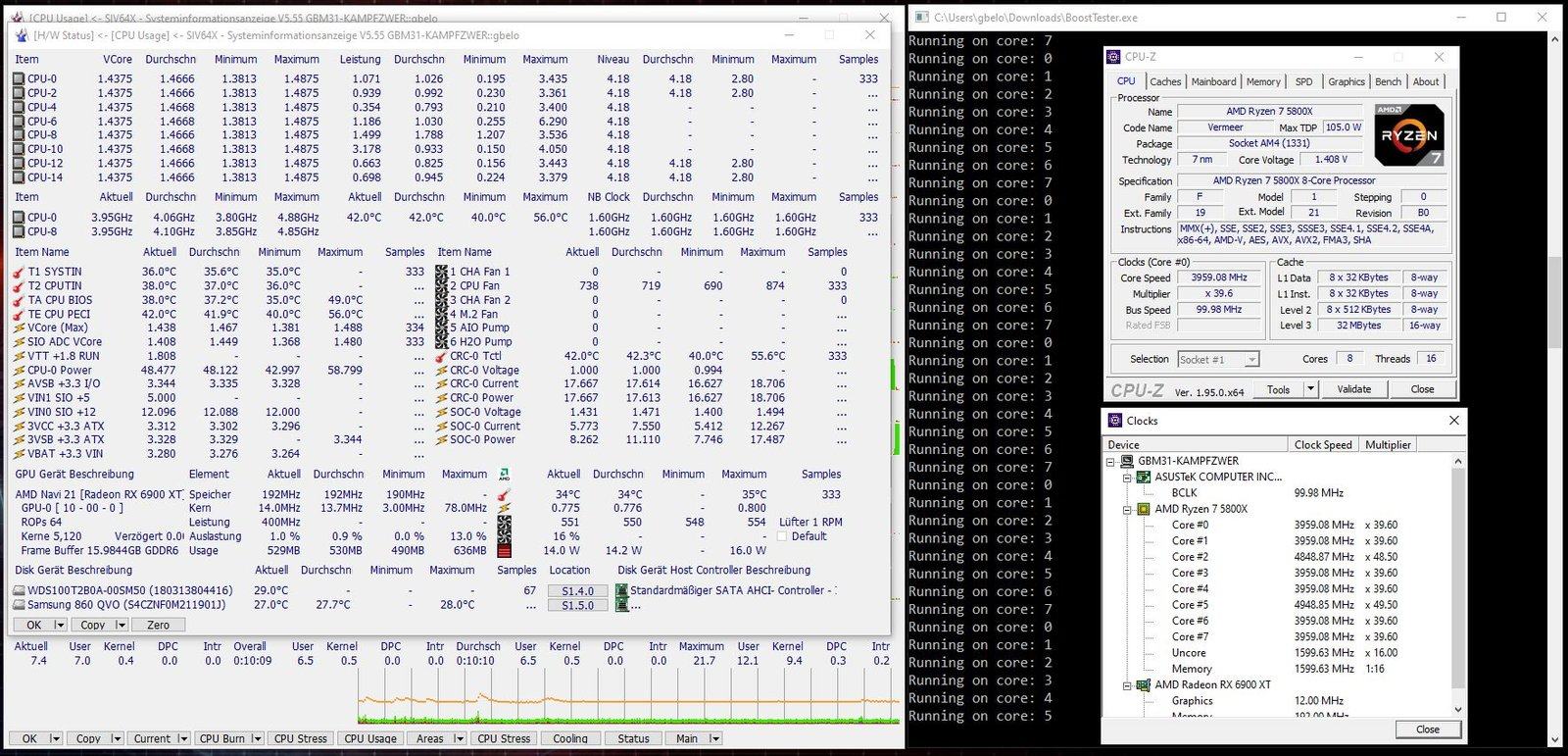The image size is (1568, 756).
Task: Click the CPU Usage button in bottom bar
Action: pyautogui.click(x=370, y=738)
